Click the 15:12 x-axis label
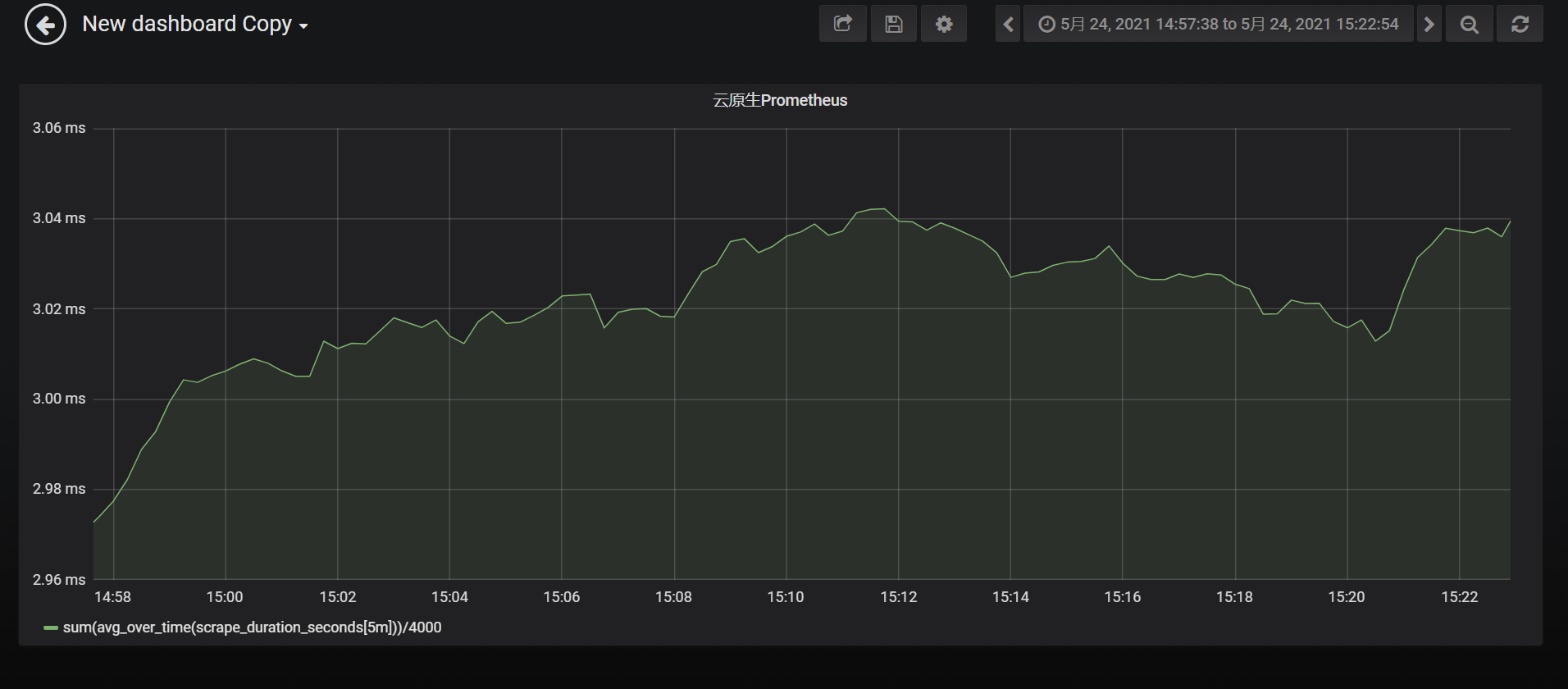 click(899, 597)
